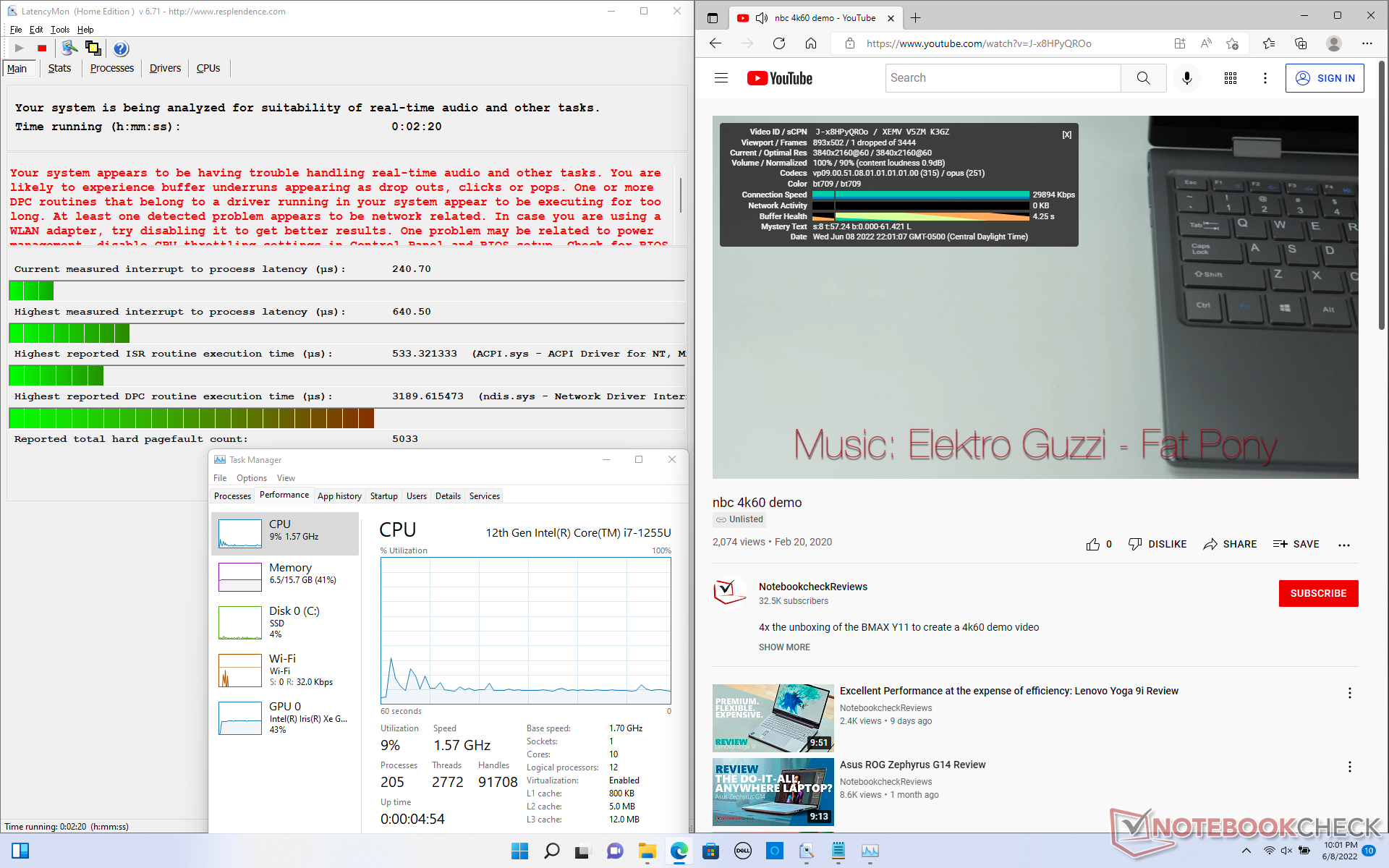
Task: Open Task Manager Options menu
Action: tap(252, 478)
